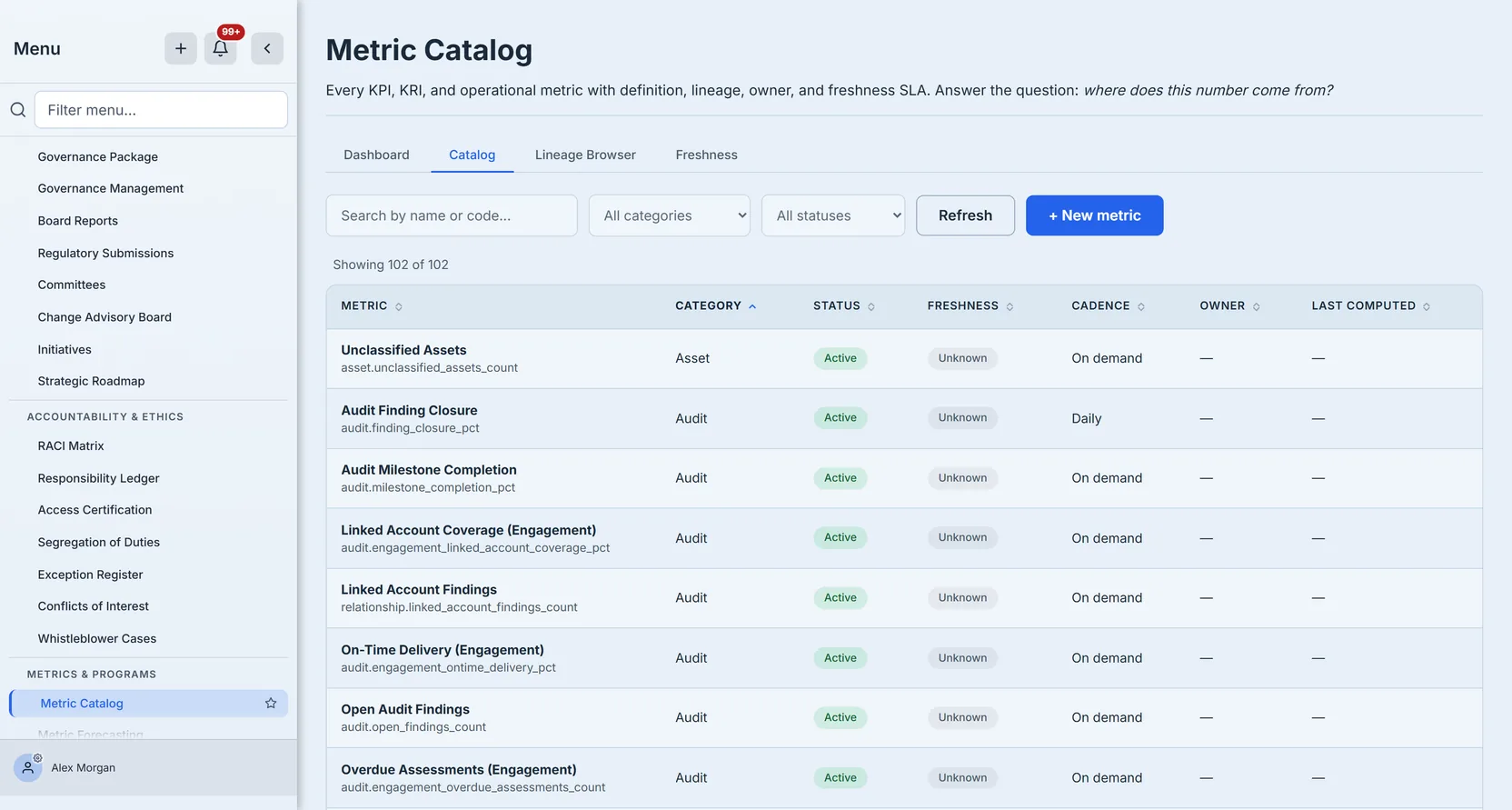
Task: Open On-Time Delivery (Engagement) metric
Action: click(443, 650)
